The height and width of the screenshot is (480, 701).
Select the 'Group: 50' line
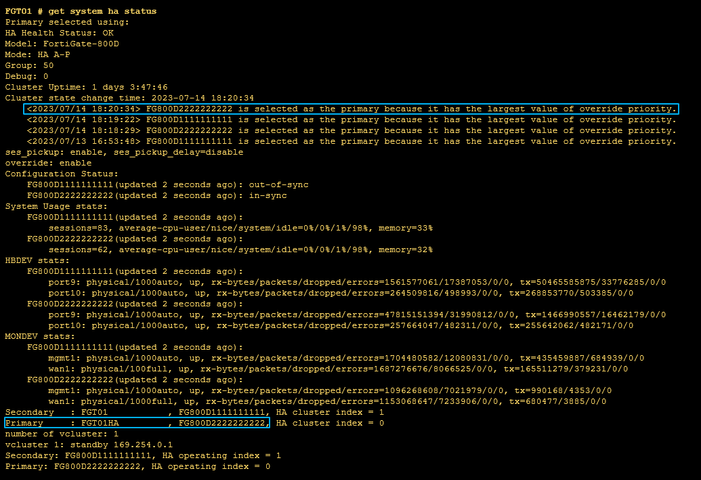coord(30,65)
